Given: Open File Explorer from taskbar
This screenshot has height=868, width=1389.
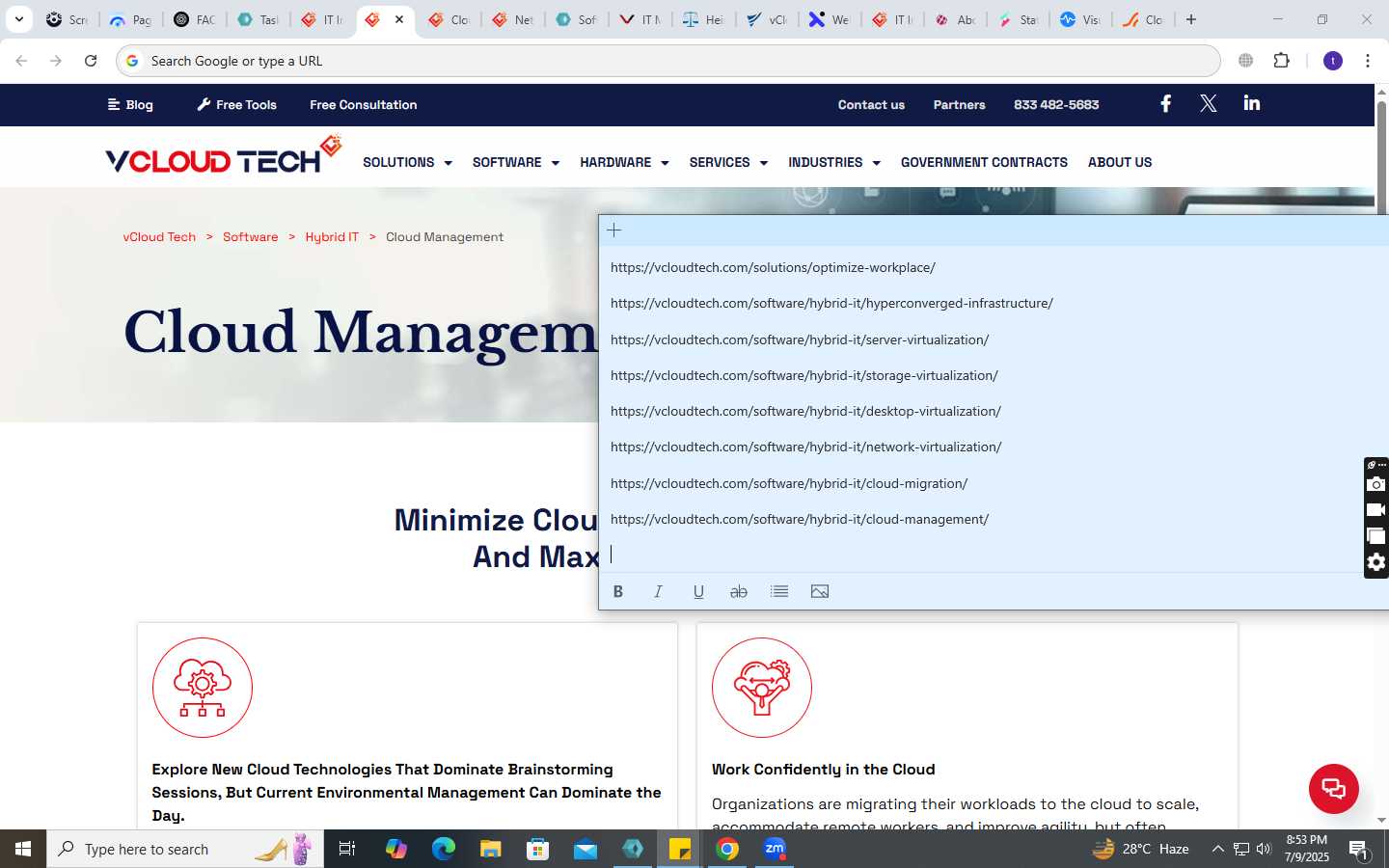Looking at the screenshot, I should (x=490, y=849).
